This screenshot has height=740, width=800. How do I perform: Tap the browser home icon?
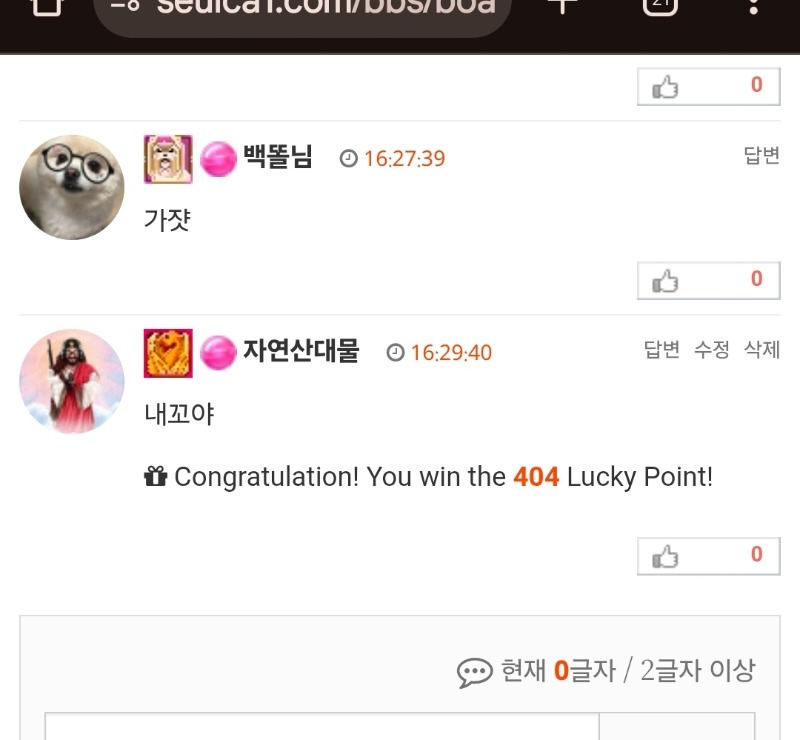46,6
